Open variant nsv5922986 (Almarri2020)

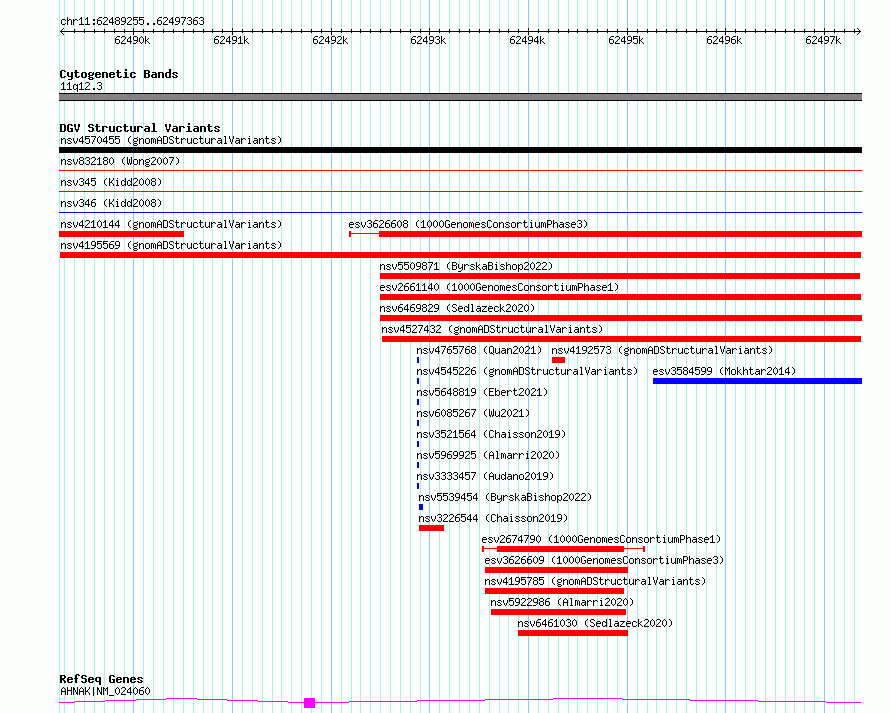pos(562,602)
